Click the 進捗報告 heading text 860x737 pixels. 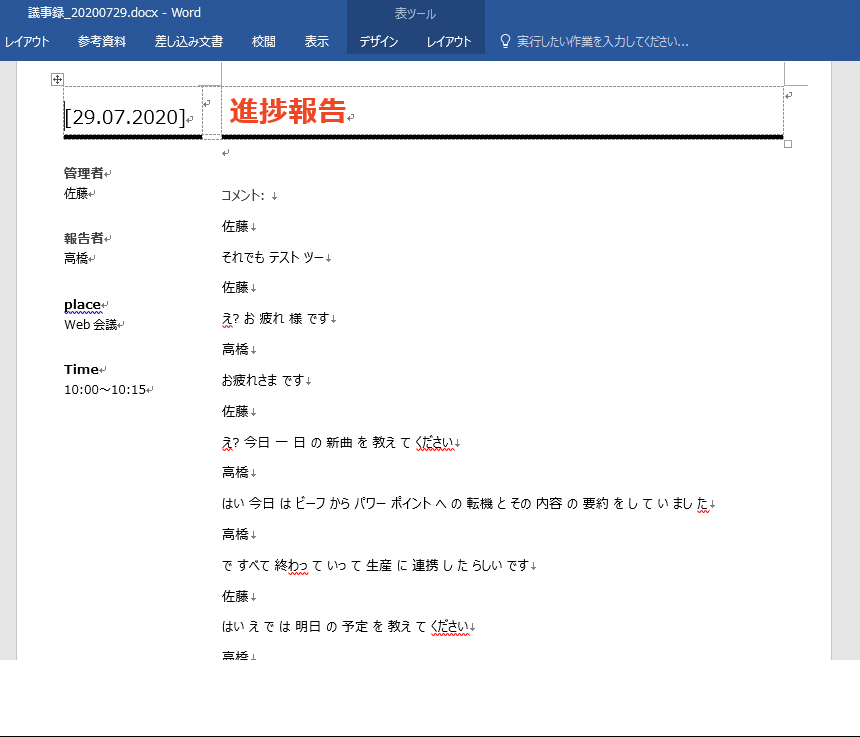pos(288,112)
